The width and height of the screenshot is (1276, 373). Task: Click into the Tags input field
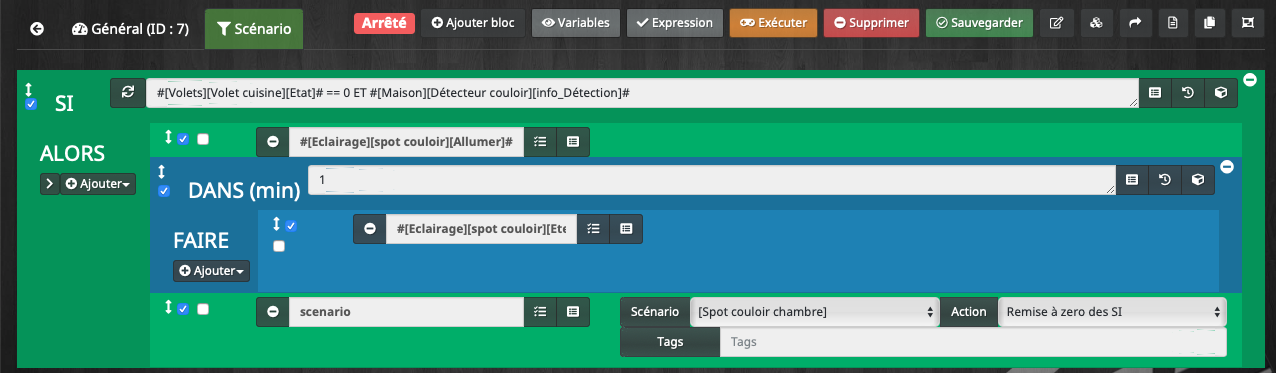(x=973, y=342)
